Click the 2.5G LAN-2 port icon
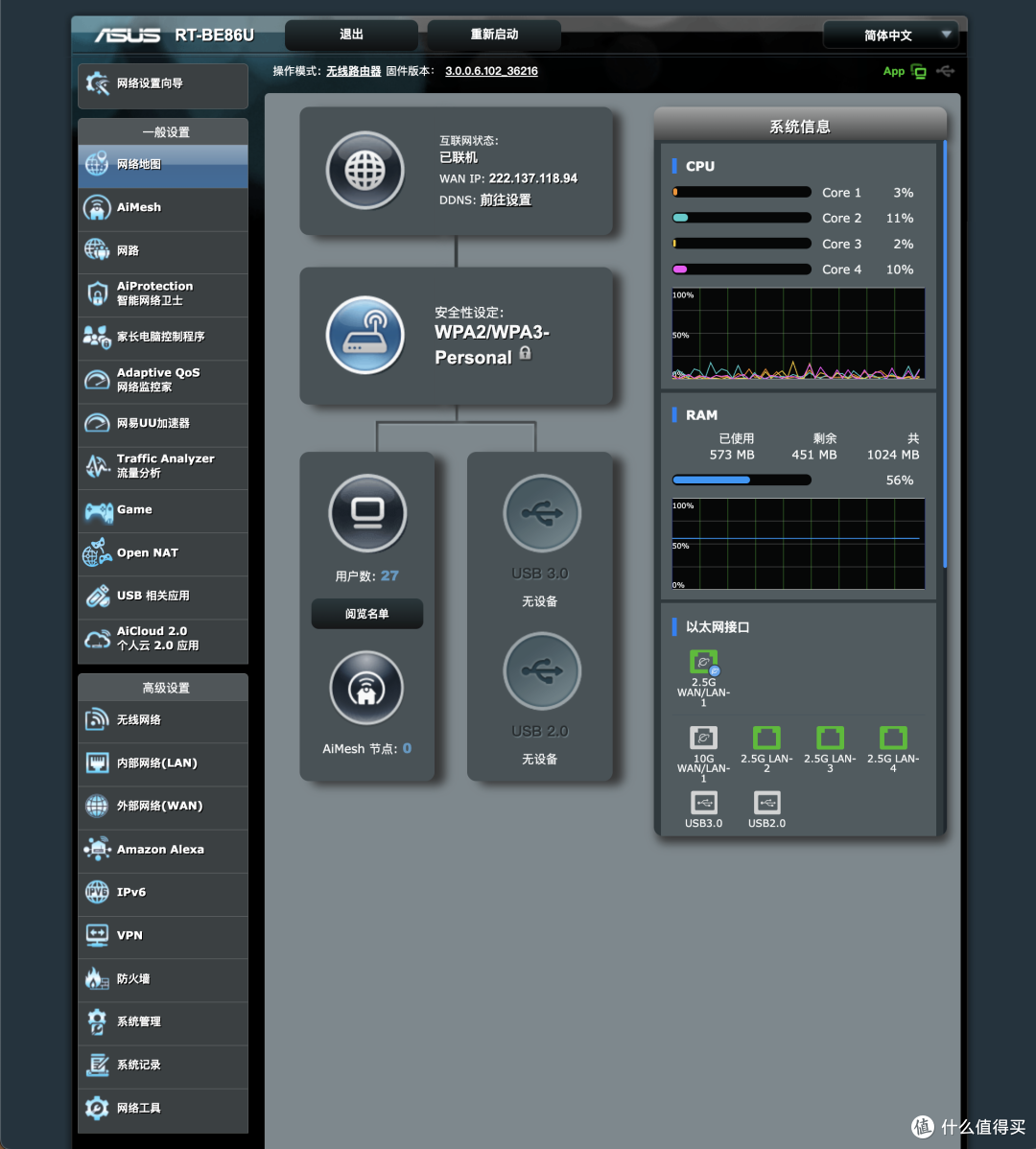This screenshot has width=1036, height=1149. pyautogui.click(x=766, y=738)
